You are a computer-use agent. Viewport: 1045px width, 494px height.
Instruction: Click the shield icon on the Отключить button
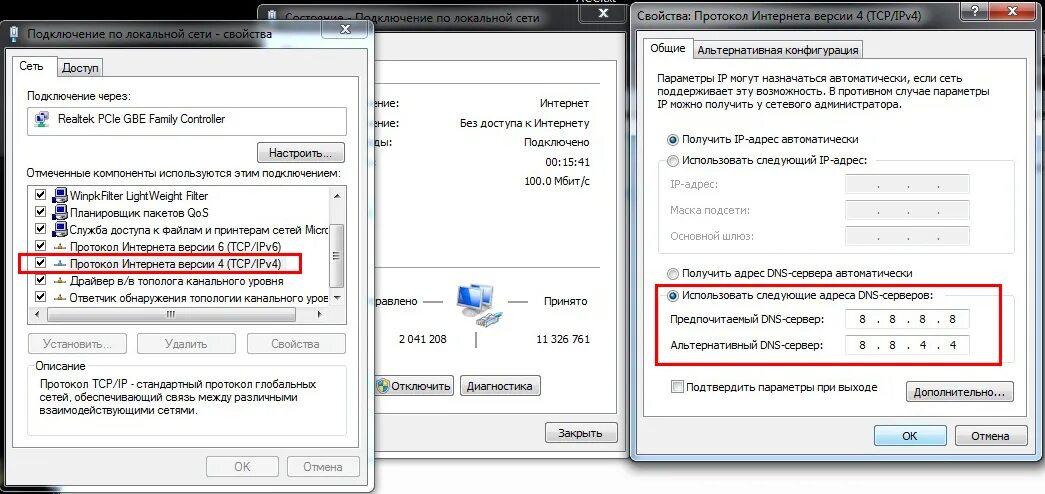click(383, 385)
